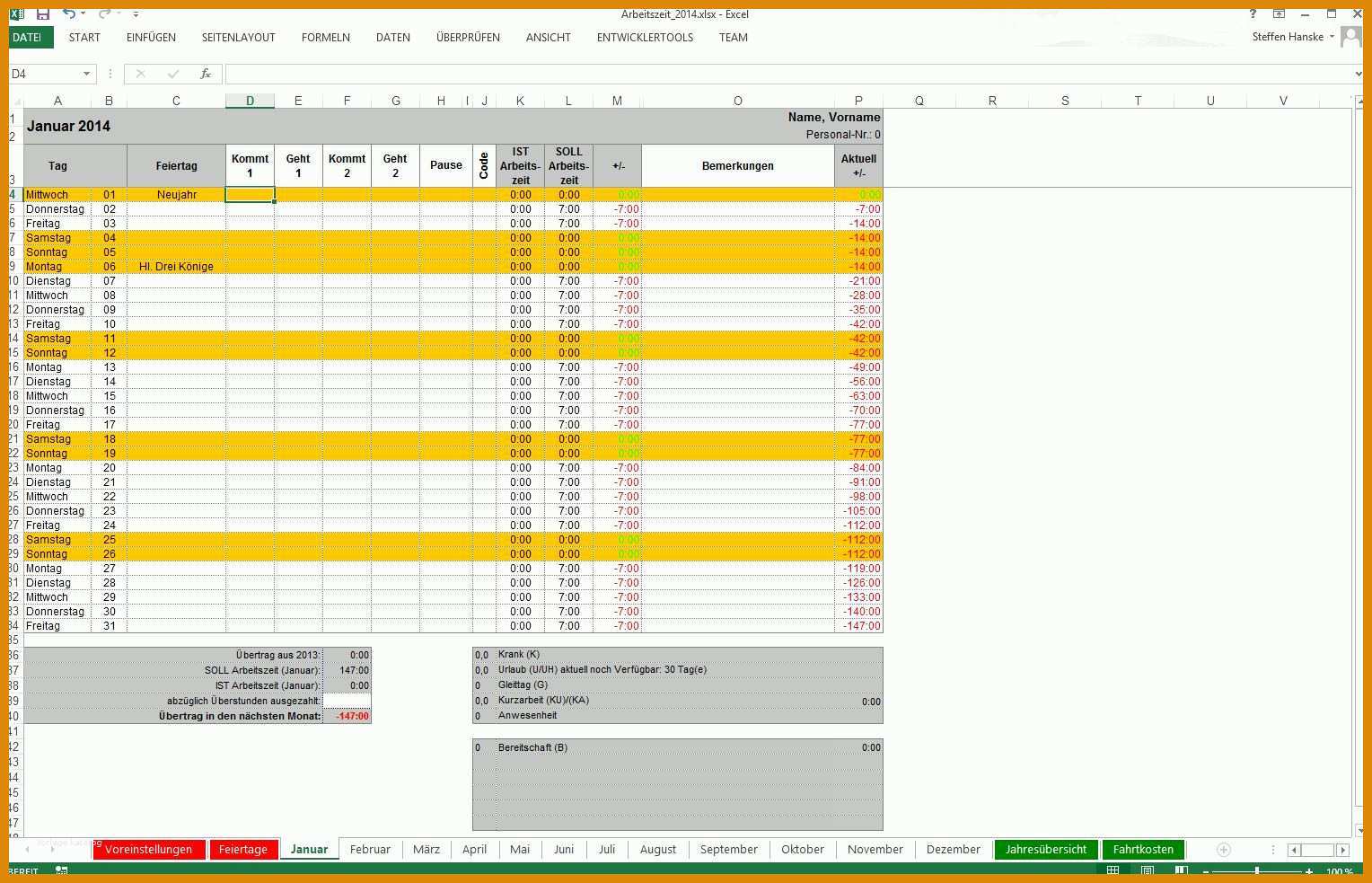Image resolution: width=1372 pixels, height=883 pixels.
Task: Open the DATEN ribbon tab
Action: 392,38
